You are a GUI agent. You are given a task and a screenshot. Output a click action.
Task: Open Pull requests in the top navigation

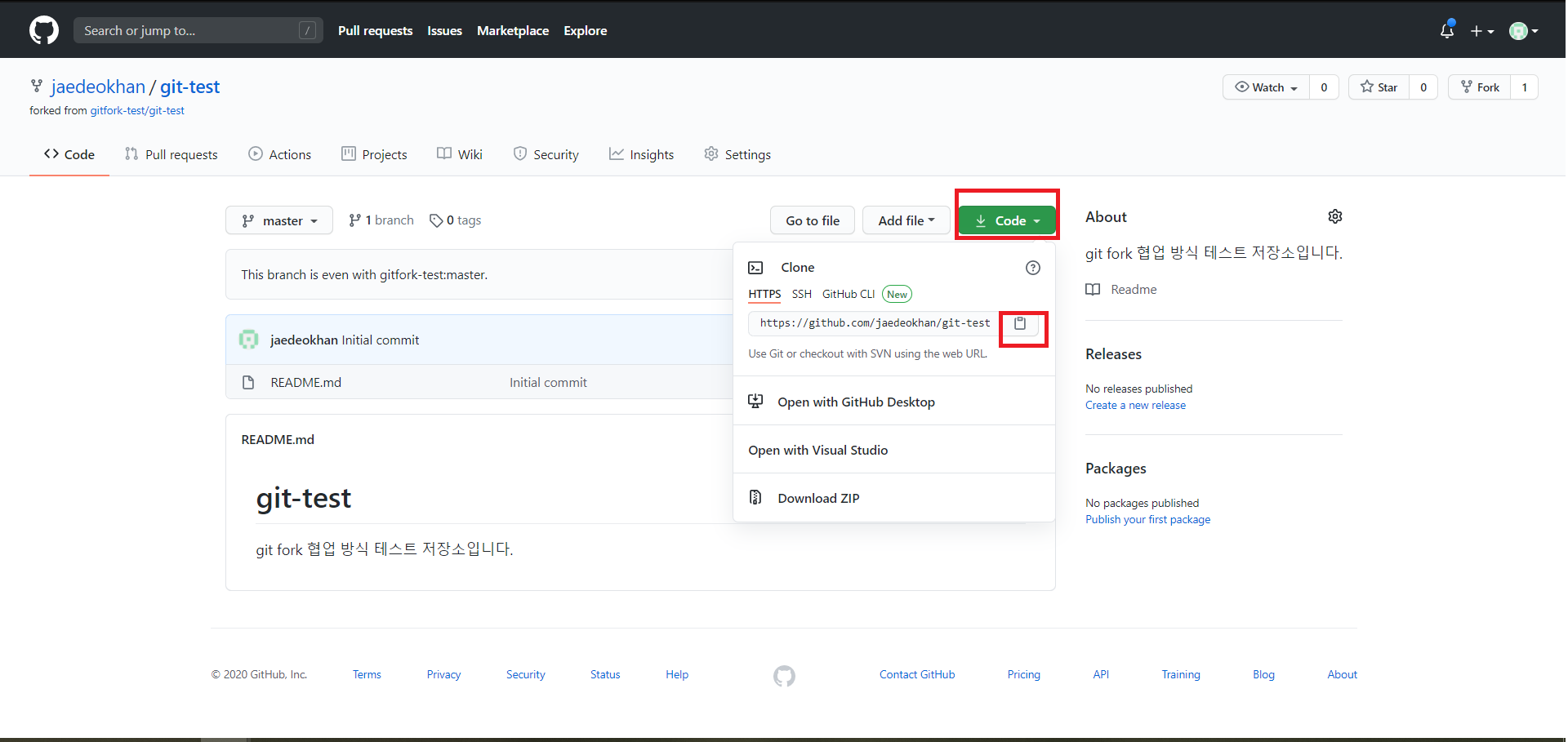click(376, 30)
